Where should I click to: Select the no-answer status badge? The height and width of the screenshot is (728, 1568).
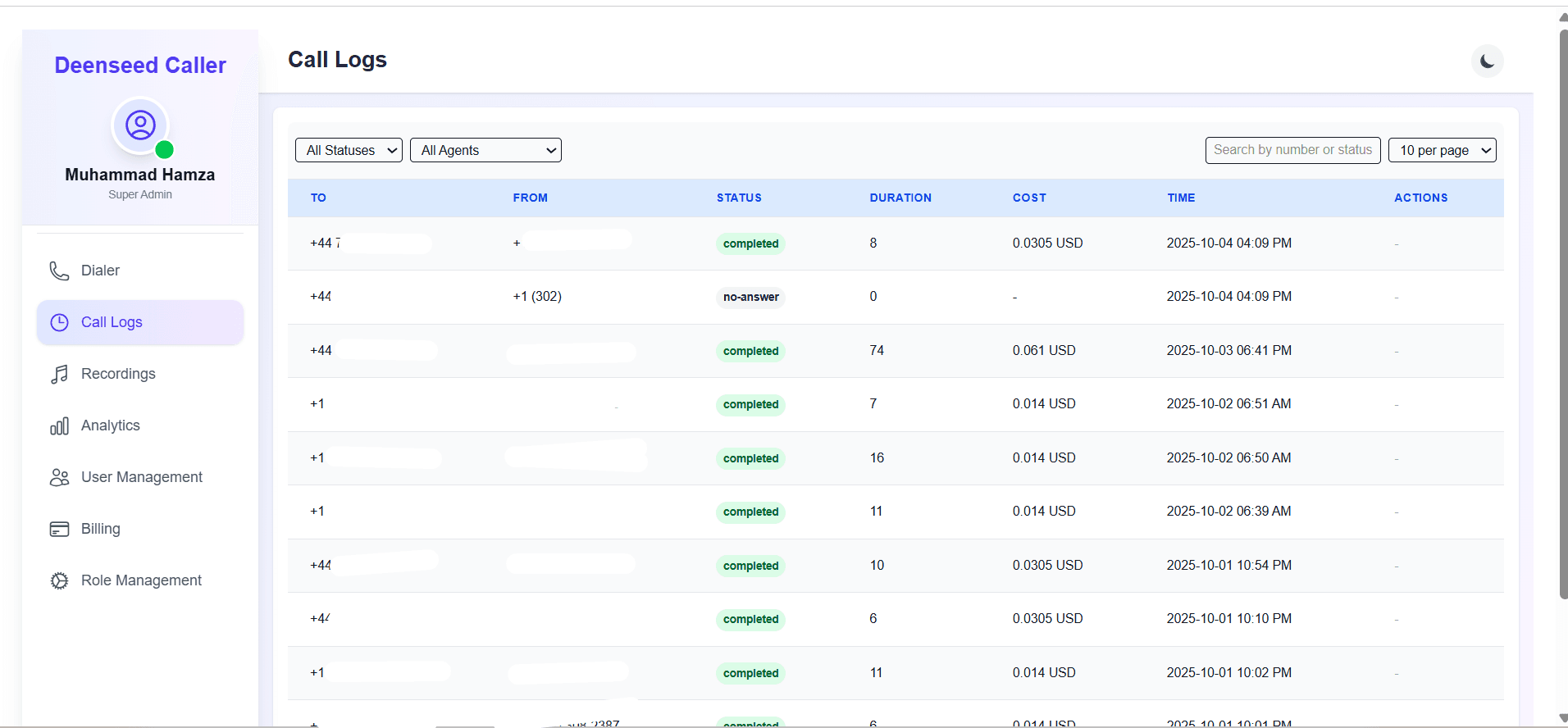750,297
